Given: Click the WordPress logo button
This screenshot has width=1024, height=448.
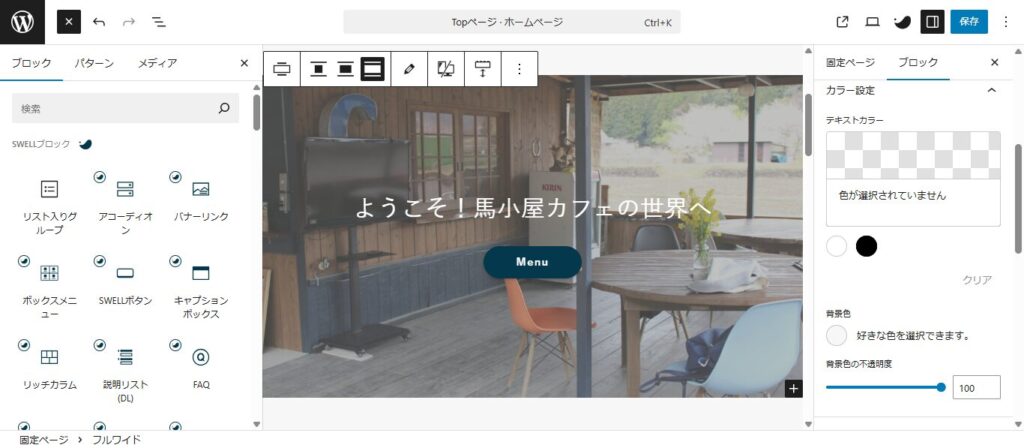Looking at the screenshot, I should click(22, 22).
